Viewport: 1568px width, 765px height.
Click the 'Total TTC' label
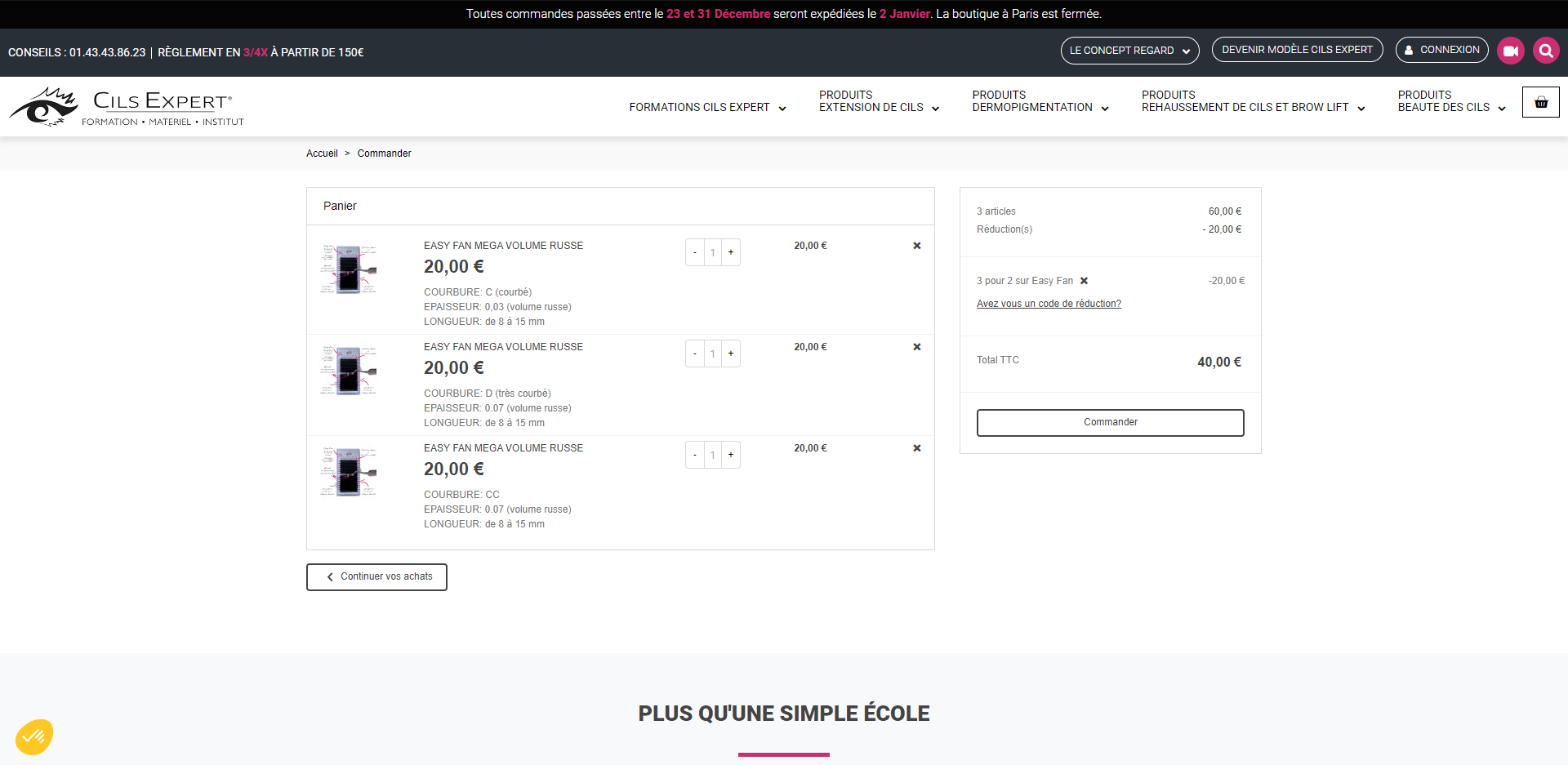click(998, 360)
